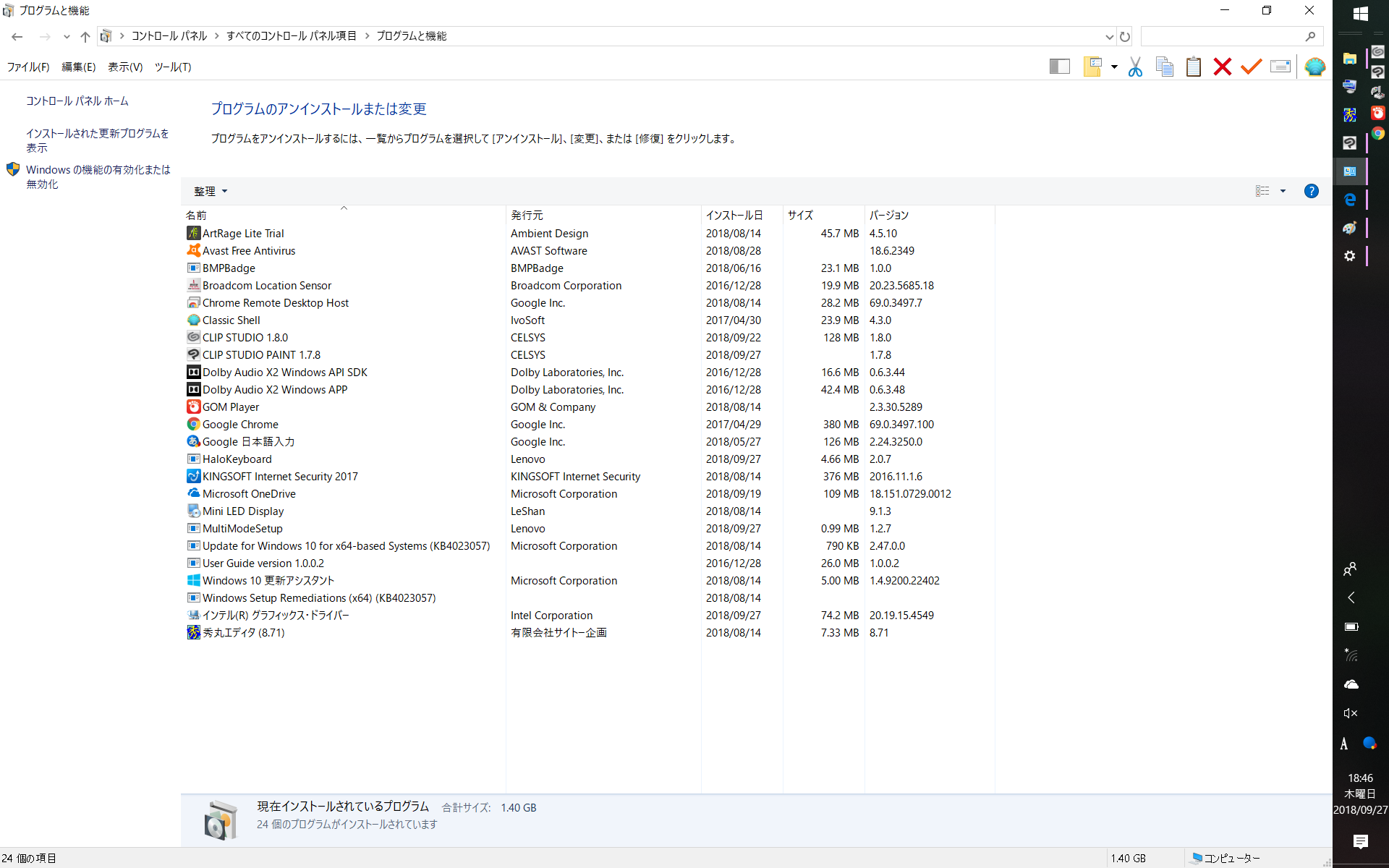The image size is (1389, 868).
Task: Select the Google Chrome program entry
Action: tap(240, 425)
